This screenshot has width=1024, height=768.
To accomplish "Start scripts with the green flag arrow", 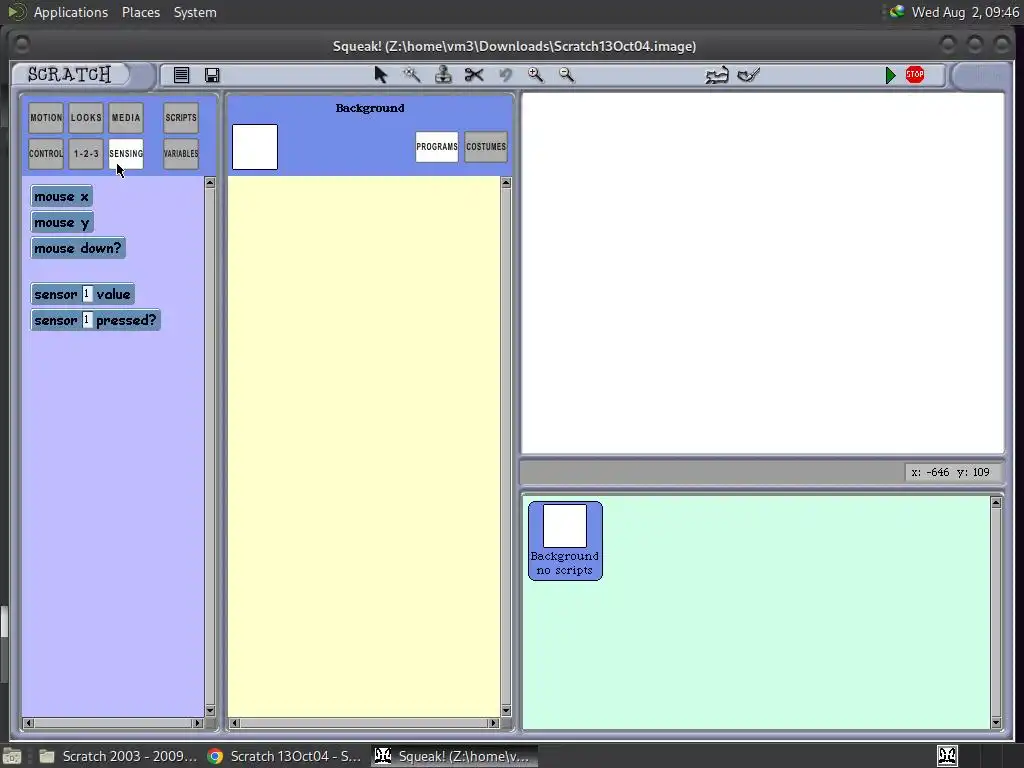I will [890, 75].
